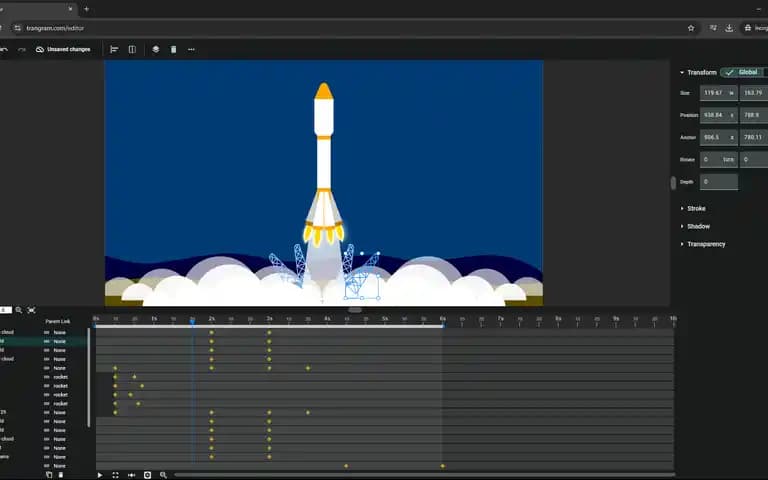Edit the Depth field
The width and height of the screenshot is (768, 480).
719,182
